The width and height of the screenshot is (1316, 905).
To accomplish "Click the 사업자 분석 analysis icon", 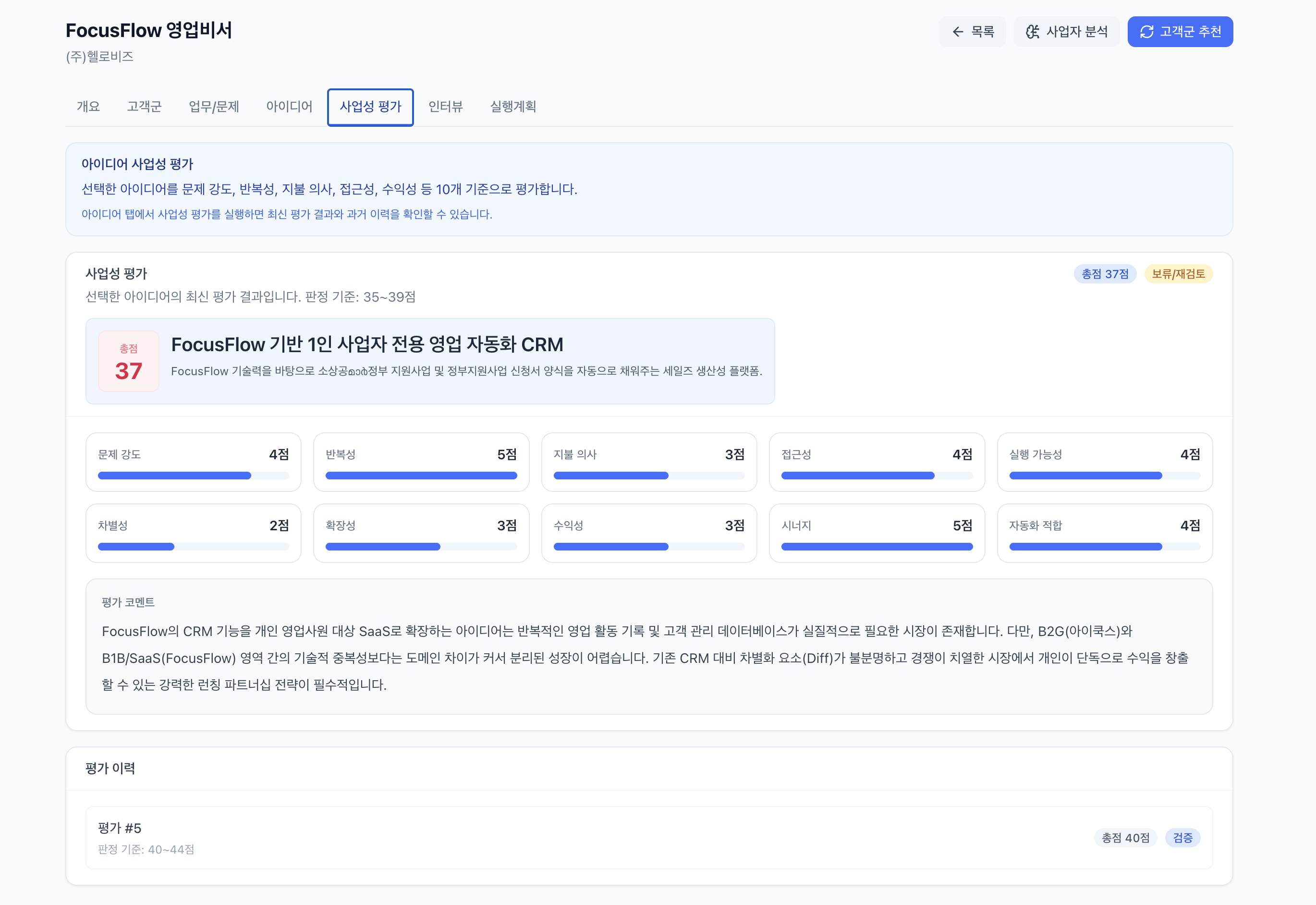I will coord(1033,32).
